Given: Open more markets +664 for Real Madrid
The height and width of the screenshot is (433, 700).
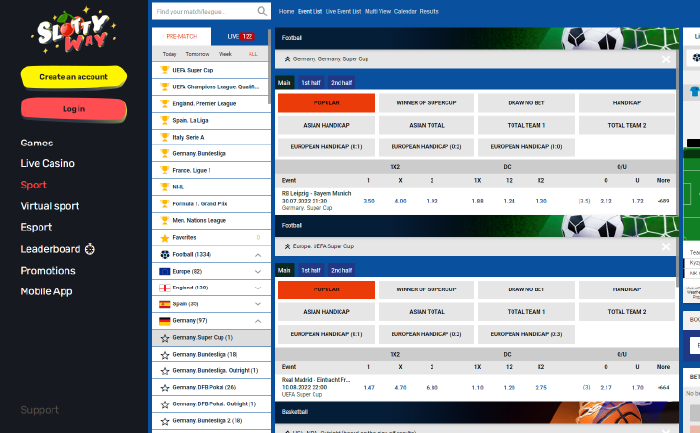Looking at the screenshot, I should click(663, 387).
